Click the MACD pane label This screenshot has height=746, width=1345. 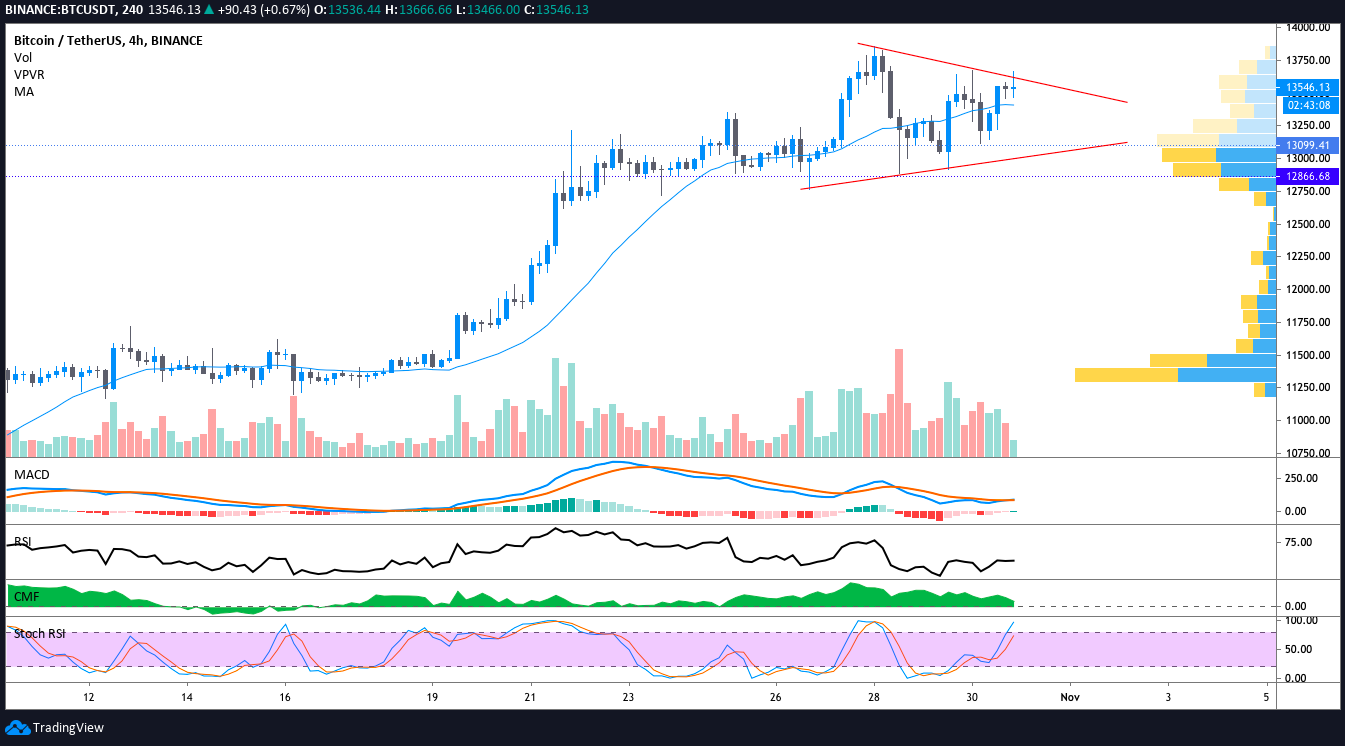[31, 474]
